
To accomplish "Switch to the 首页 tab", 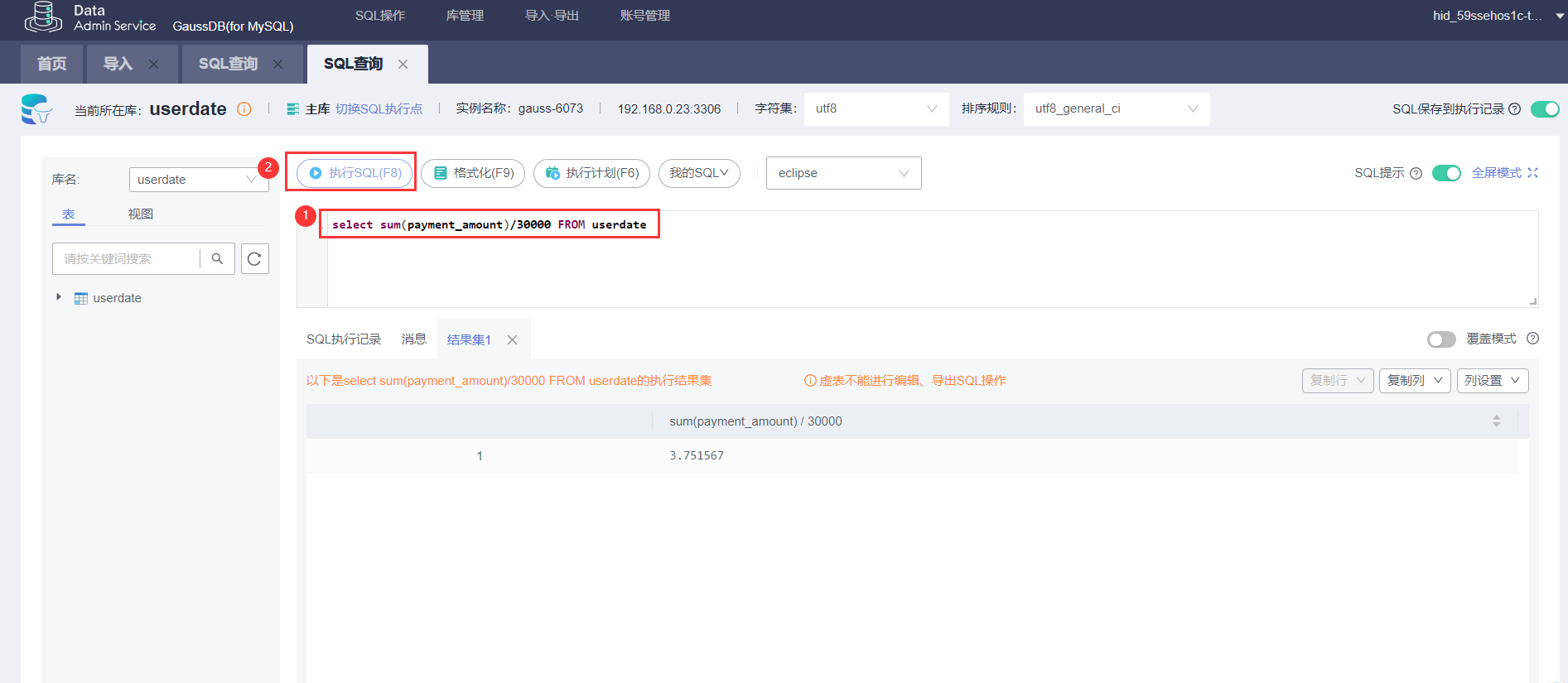I will [x=51, y=64].
